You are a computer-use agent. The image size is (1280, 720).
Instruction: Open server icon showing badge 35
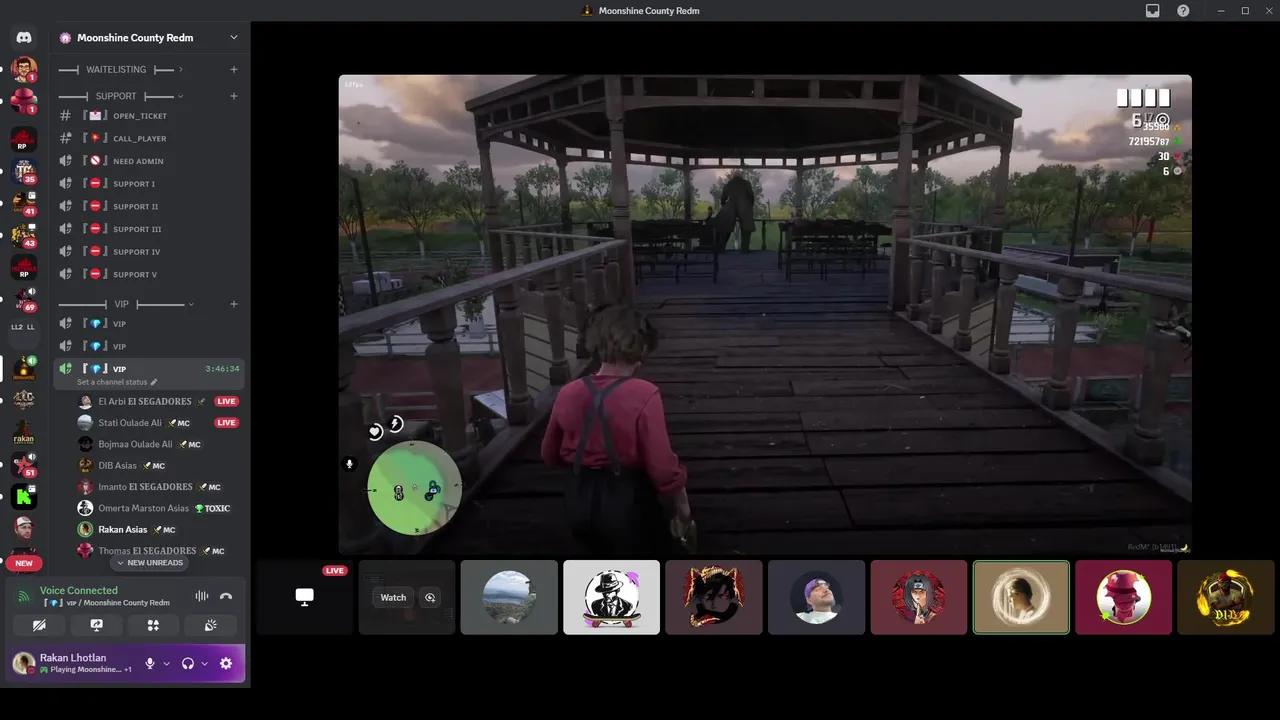(24, 171)
